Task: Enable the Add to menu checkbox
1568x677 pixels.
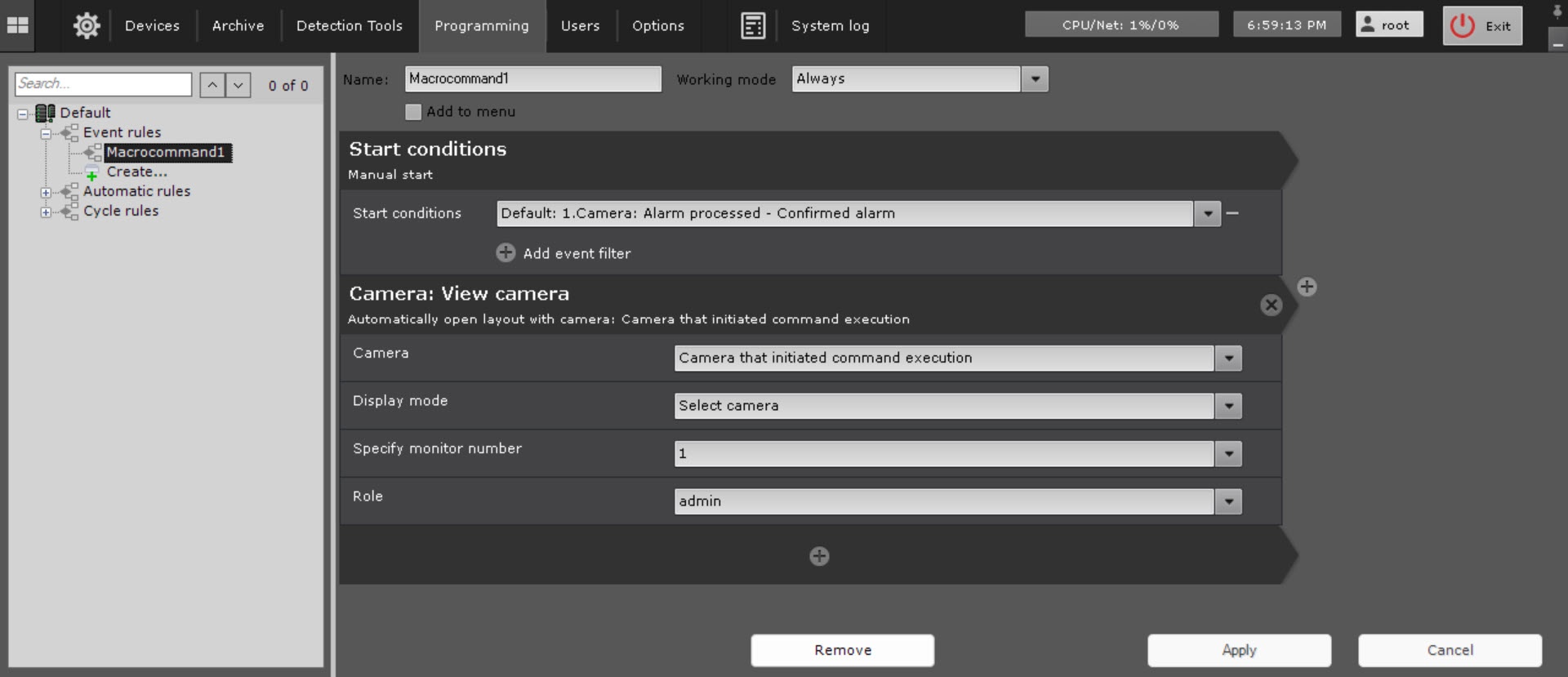Action: click(x=413, y=112)
